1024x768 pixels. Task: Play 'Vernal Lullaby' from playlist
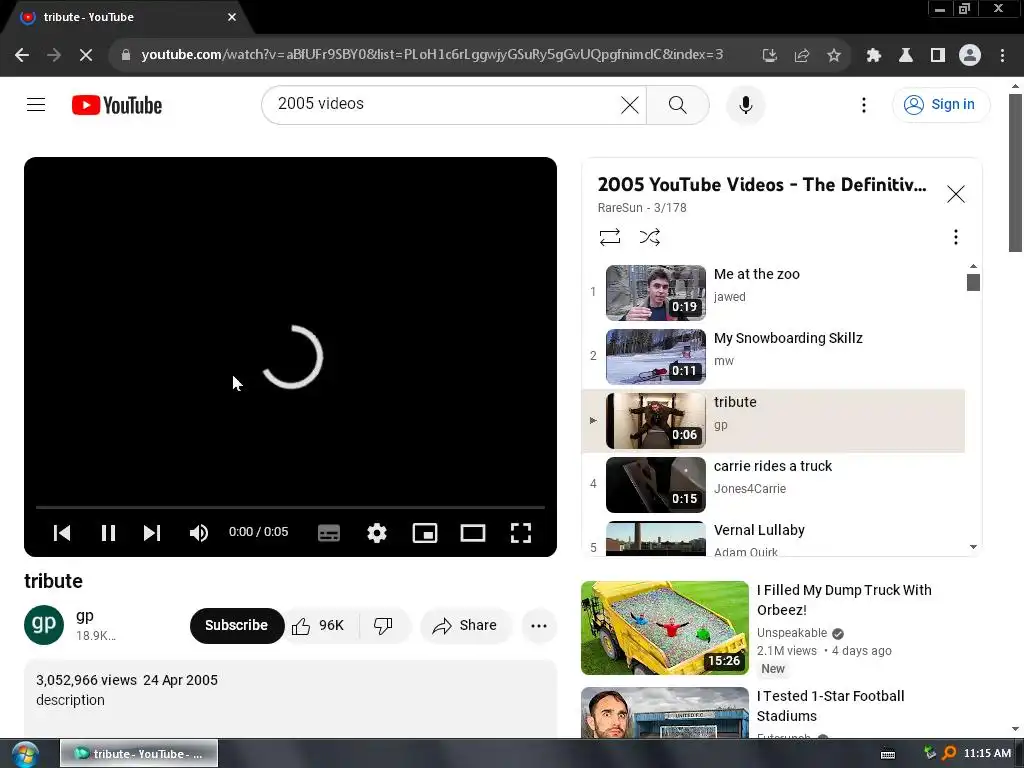tap(773, 537)
